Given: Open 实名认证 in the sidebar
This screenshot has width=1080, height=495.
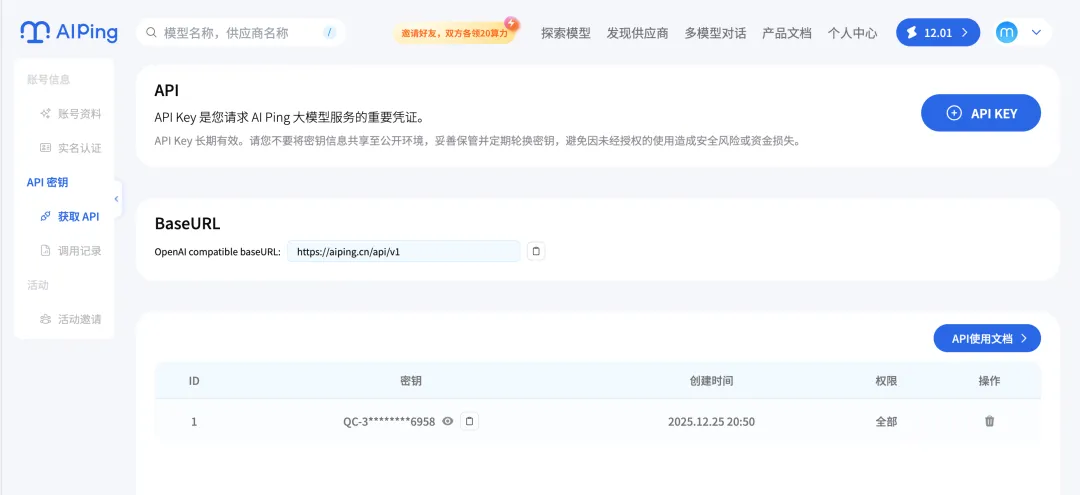Looking at the screenshot, I should [x=71, y=148].
